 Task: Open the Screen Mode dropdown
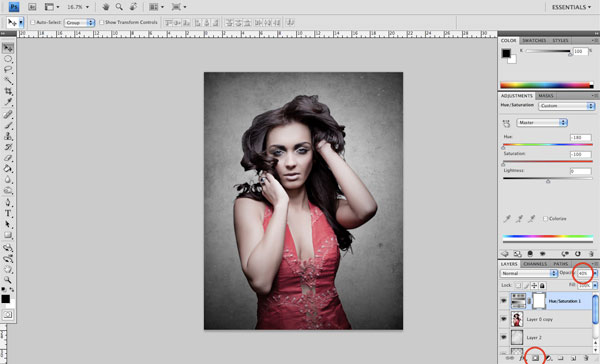pos(179,7)
